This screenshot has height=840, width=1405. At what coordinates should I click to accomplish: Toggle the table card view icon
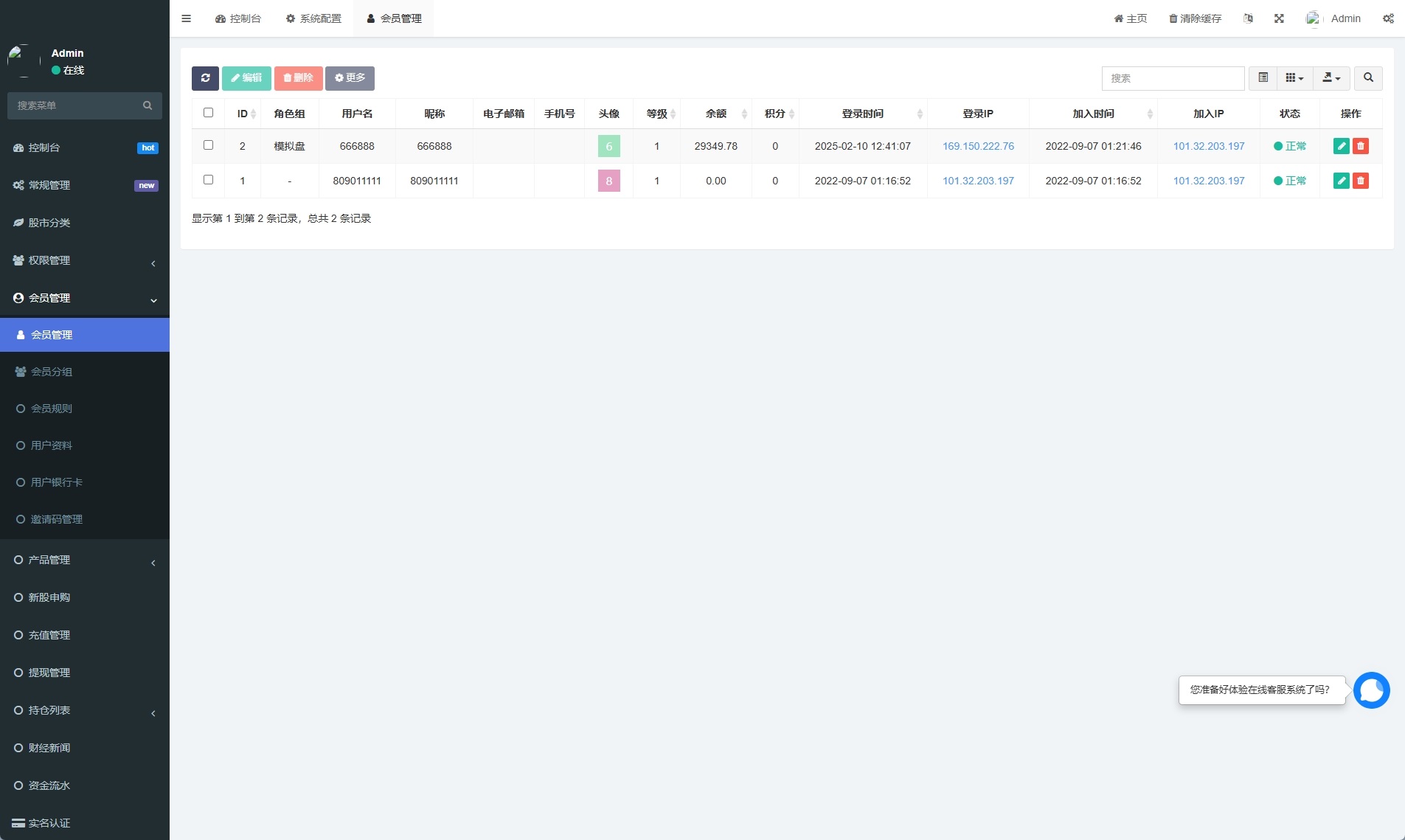tap(1263, 78)
